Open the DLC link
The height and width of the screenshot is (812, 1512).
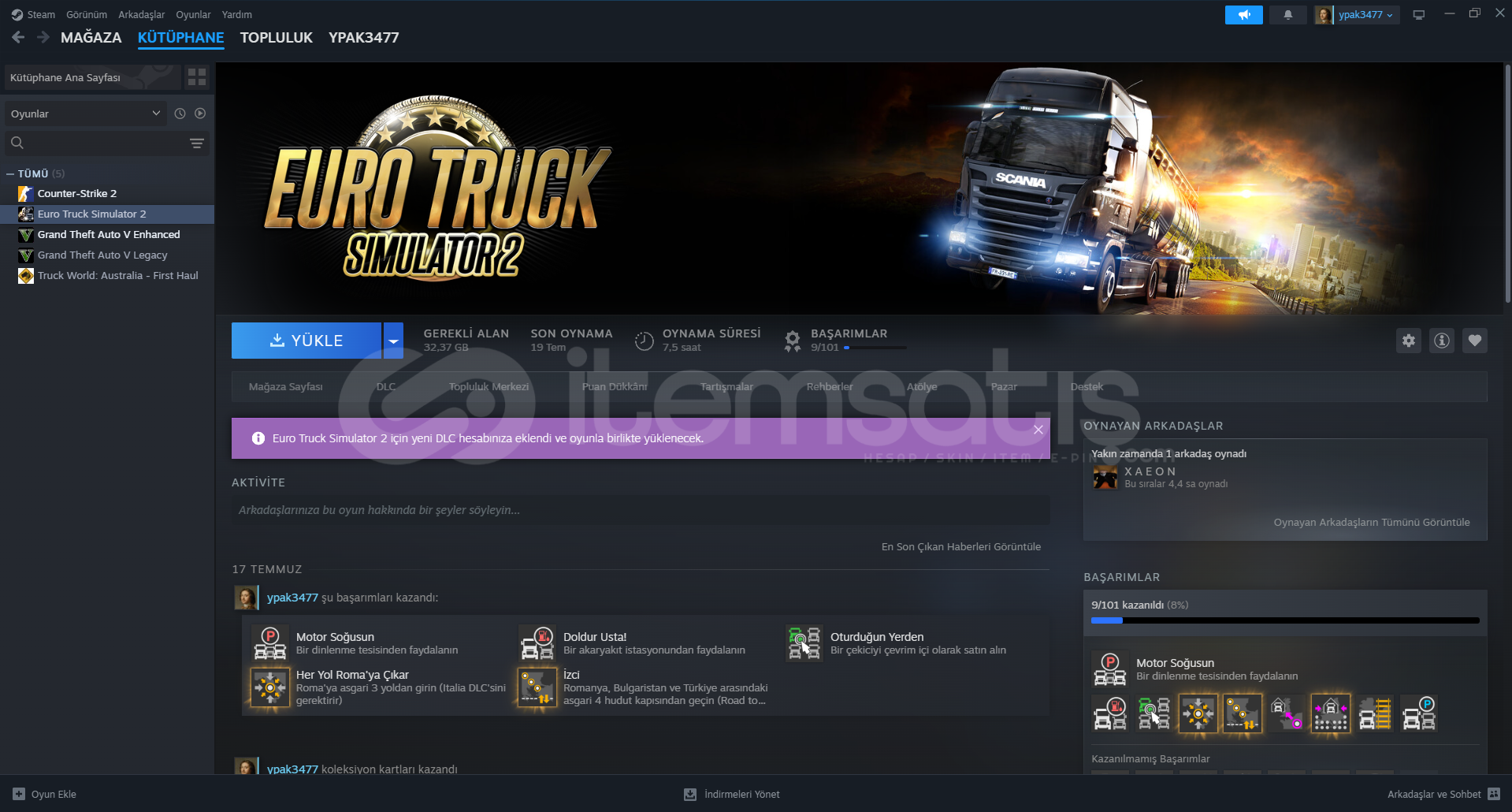[386, 387]
